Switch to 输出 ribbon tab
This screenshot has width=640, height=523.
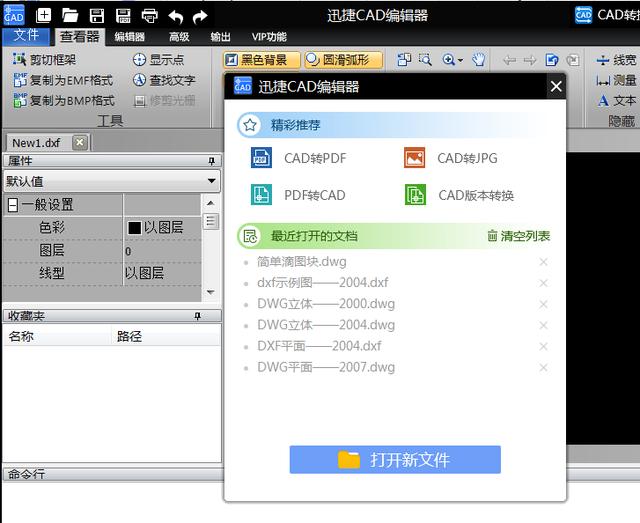click(220, 37)
